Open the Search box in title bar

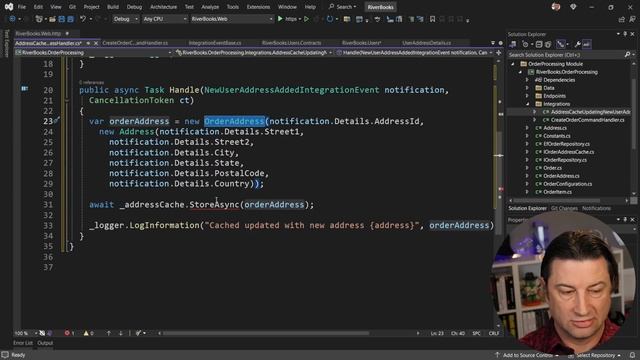342,7
